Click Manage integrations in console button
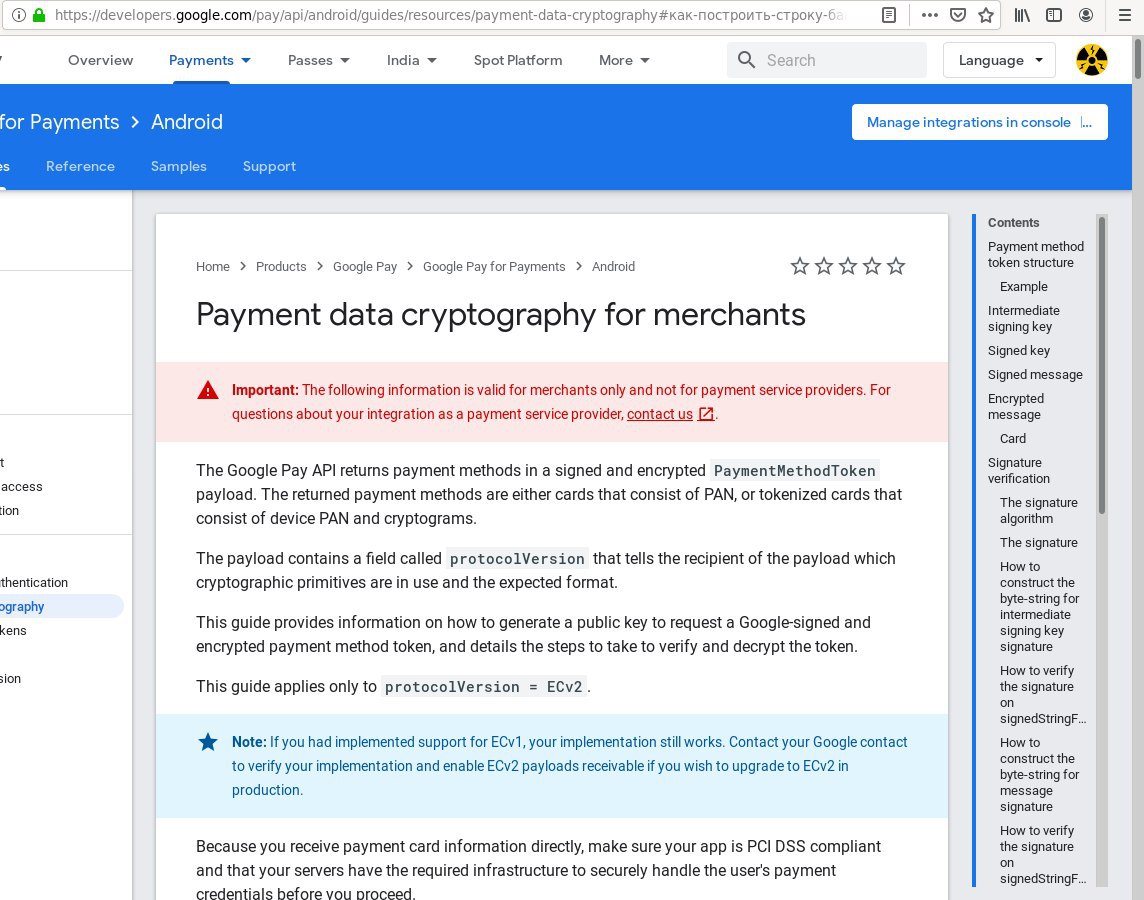Viewport: 1144px width, 900px height. (980, 122)
